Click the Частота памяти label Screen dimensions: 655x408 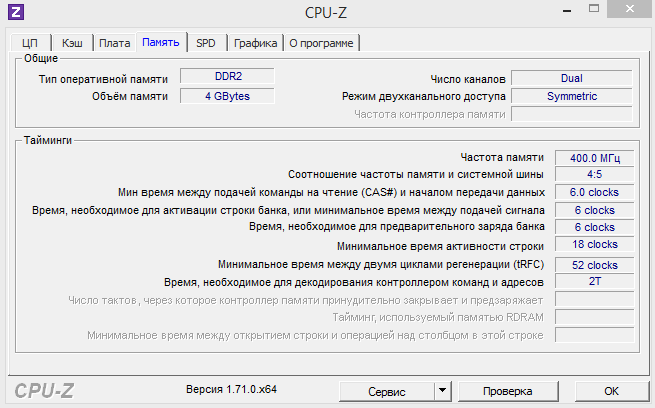point(502,157)
